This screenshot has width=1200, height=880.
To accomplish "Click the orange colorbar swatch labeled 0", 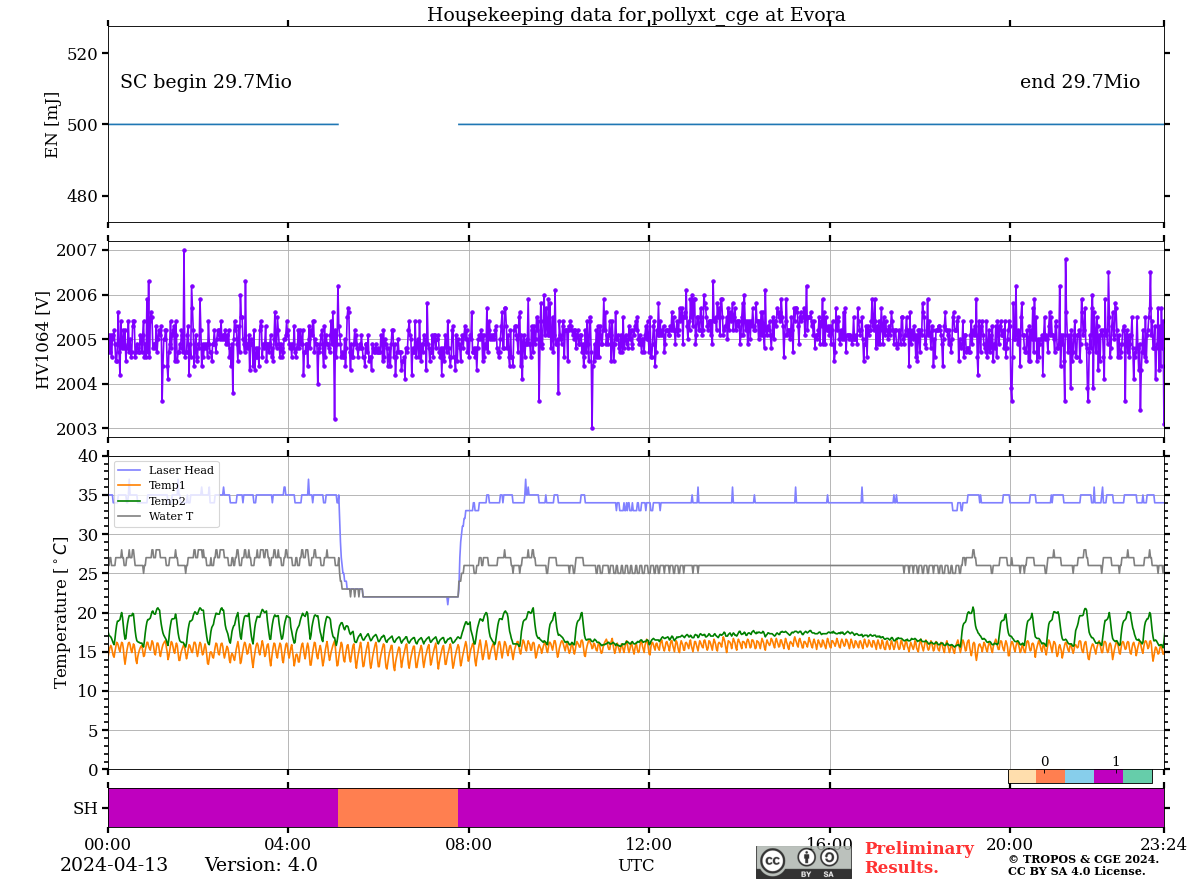I will 1051,776.
